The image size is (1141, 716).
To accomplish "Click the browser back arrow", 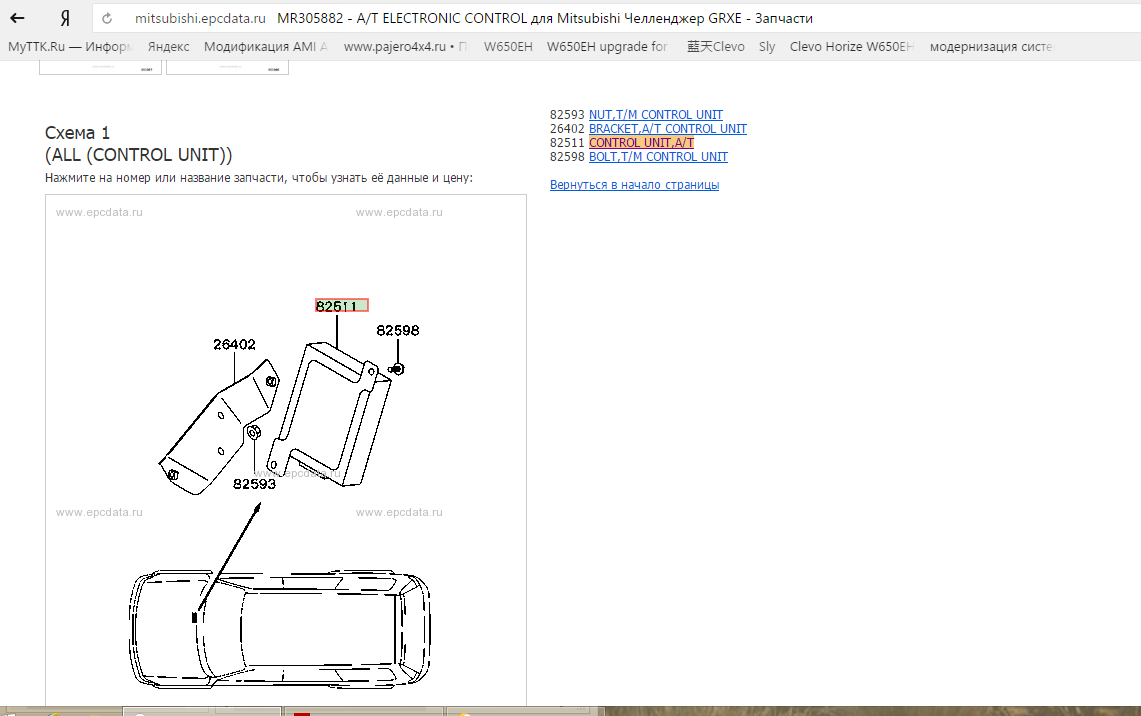I will (x=17, y=18).
